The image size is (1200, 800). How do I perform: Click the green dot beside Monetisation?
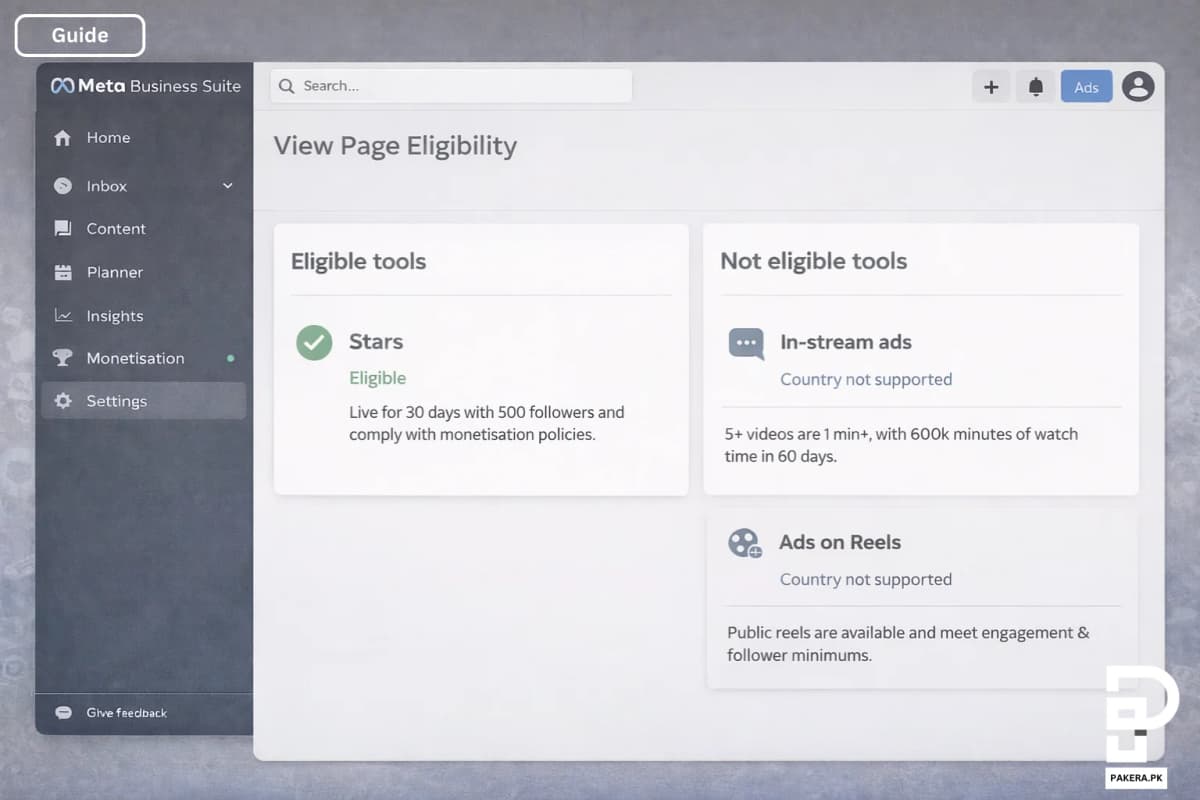point(231,358)
